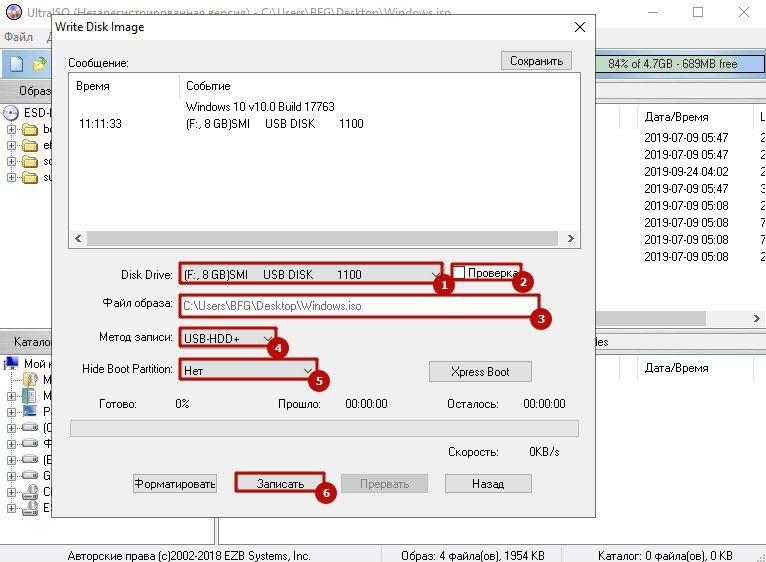The height and width of the screenshot is (562, 766).
Task: Click the 'Скорость:' label value '0KB/s'
Action: coord(544,452)
